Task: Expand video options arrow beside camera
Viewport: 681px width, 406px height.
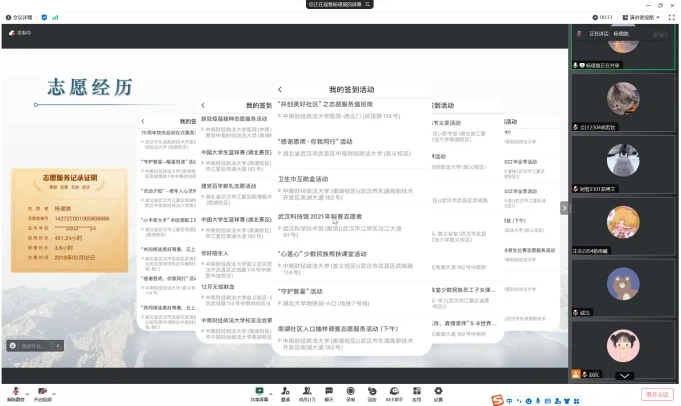Action: (x=56, y=390)
